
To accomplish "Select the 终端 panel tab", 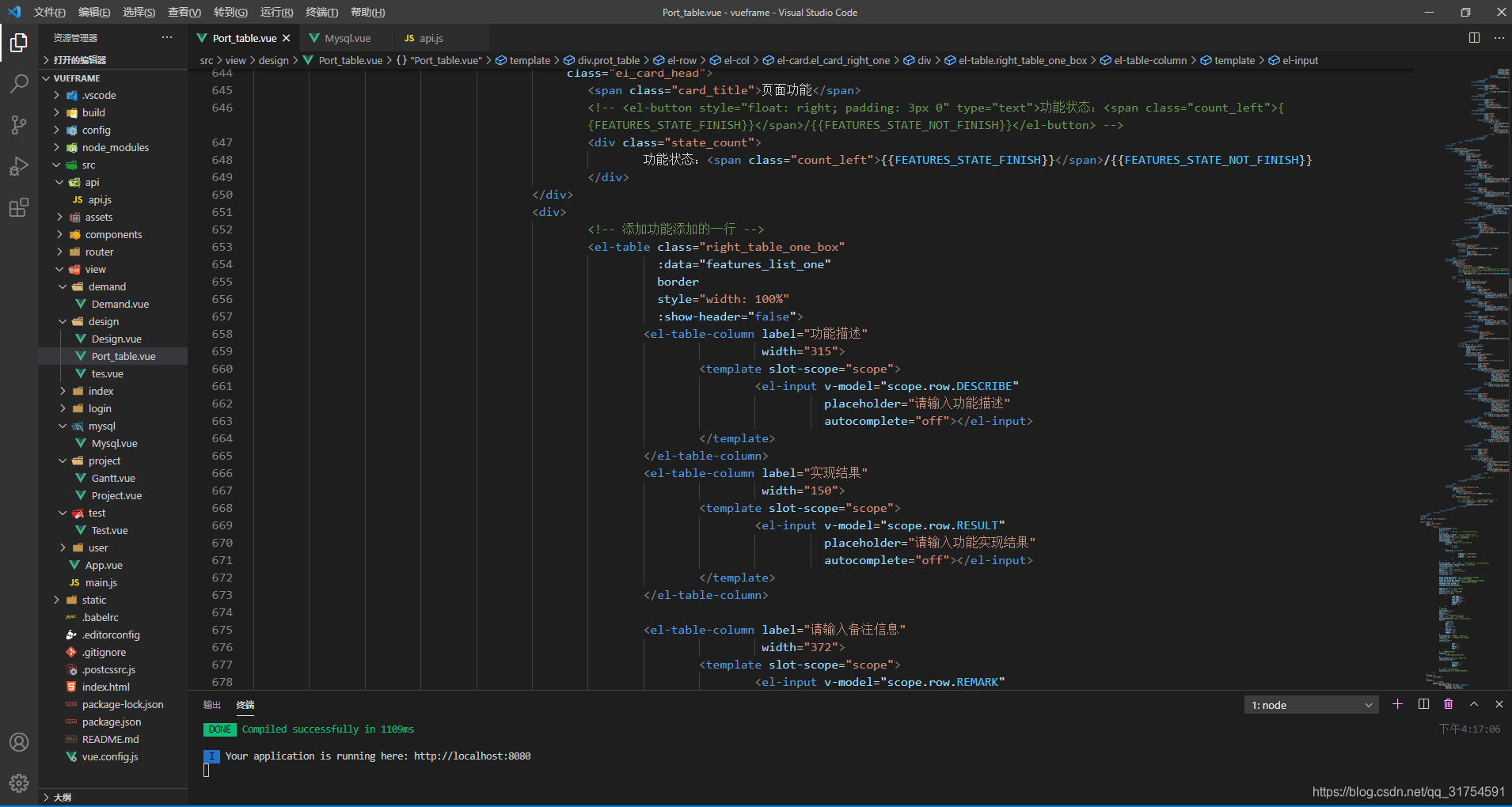I will click(245, 705).
